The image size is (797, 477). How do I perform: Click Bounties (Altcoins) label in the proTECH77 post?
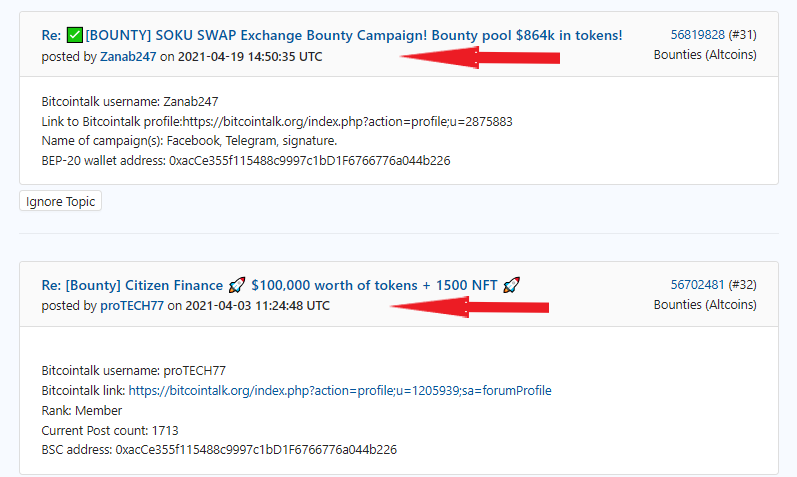[x=705, y=305]
